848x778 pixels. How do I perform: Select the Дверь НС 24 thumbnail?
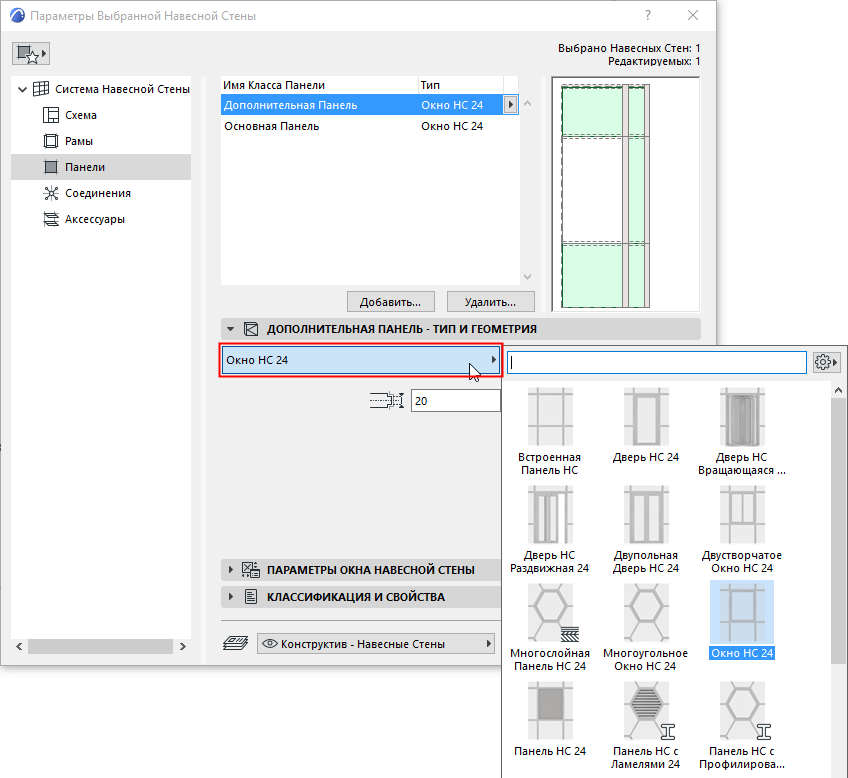pos(645,415)
